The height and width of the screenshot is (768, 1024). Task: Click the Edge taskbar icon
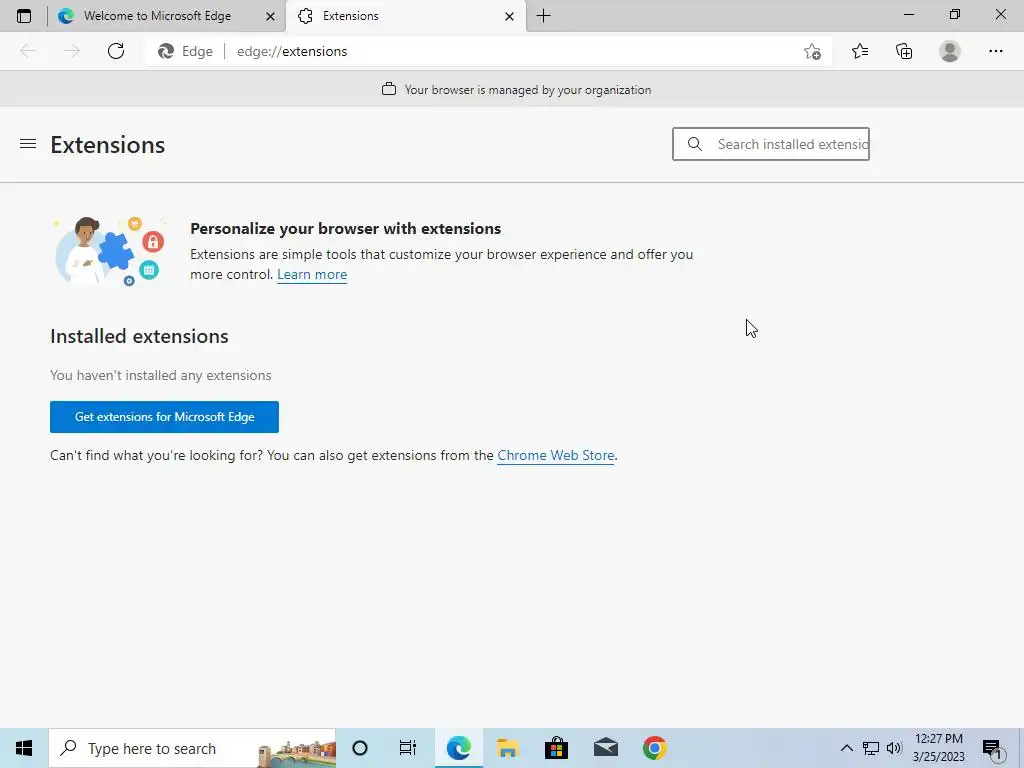pyautogui.click(x=458, y=748)
